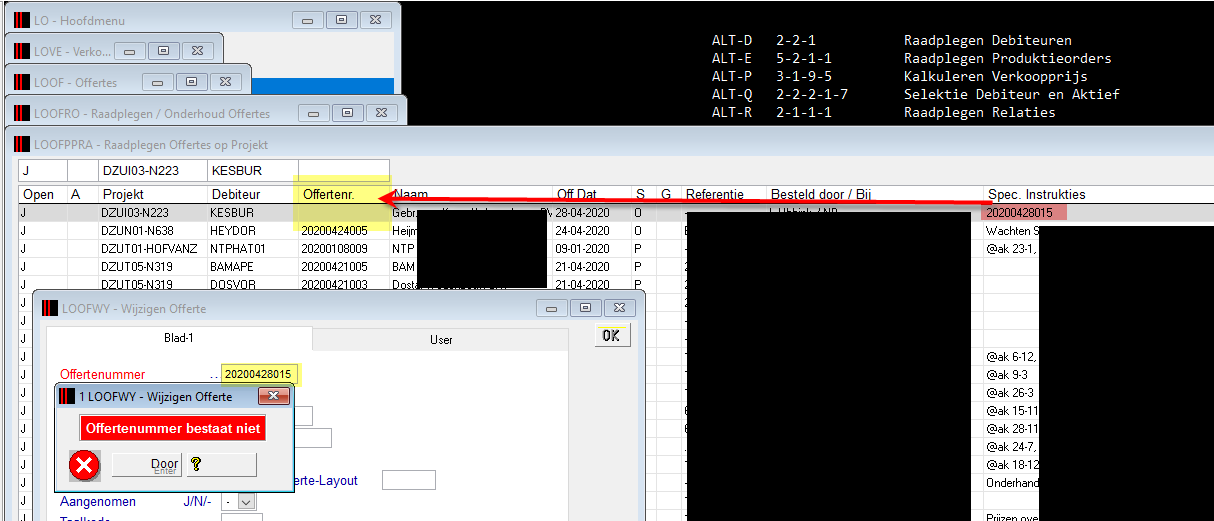Open the Aangenomen J/N dropdown

tap(246, 502)
